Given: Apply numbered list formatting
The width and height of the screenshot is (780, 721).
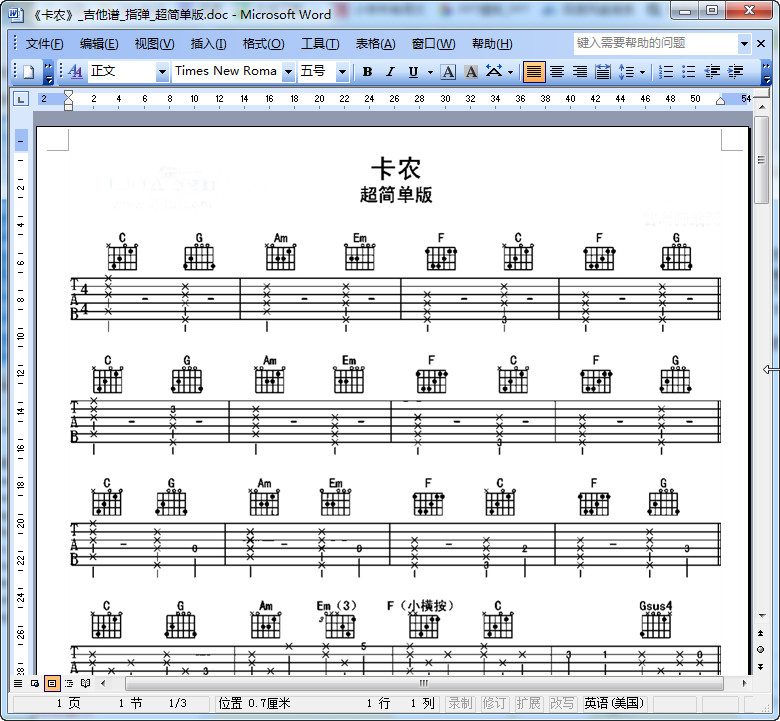Looking at the screenshot, I should click(666, 72).
